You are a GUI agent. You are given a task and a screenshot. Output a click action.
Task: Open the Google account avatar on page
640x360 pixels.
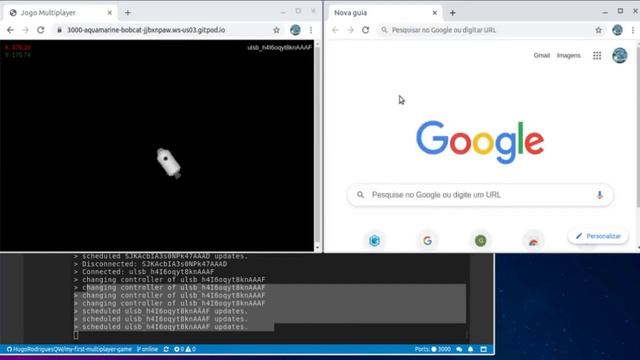click(620, 56)
